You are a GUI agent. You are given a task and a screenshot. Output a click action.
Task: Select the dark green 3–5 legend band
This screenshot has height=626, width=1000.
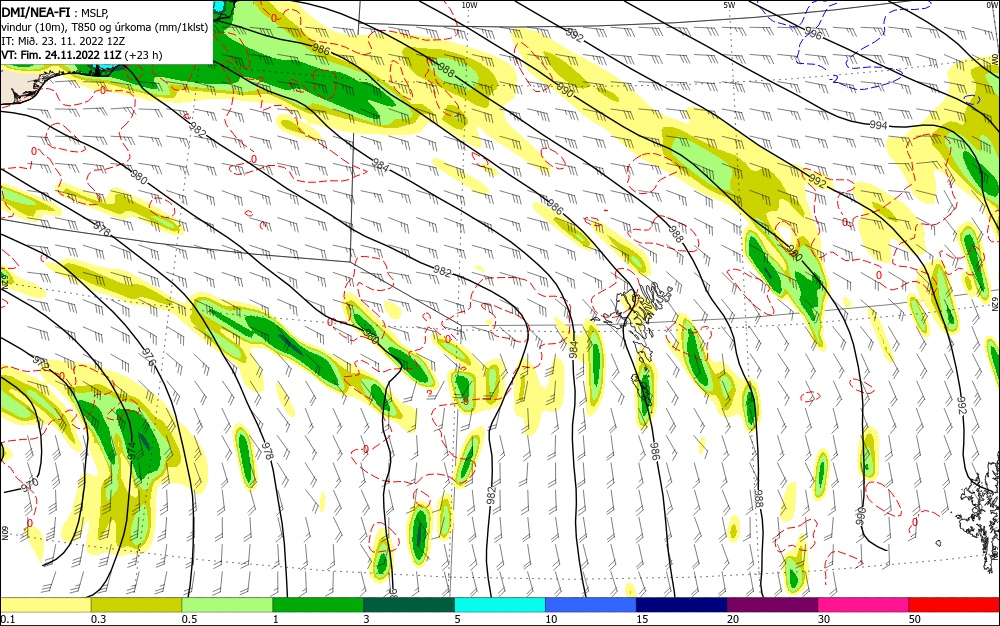click(x=409, y=605)
